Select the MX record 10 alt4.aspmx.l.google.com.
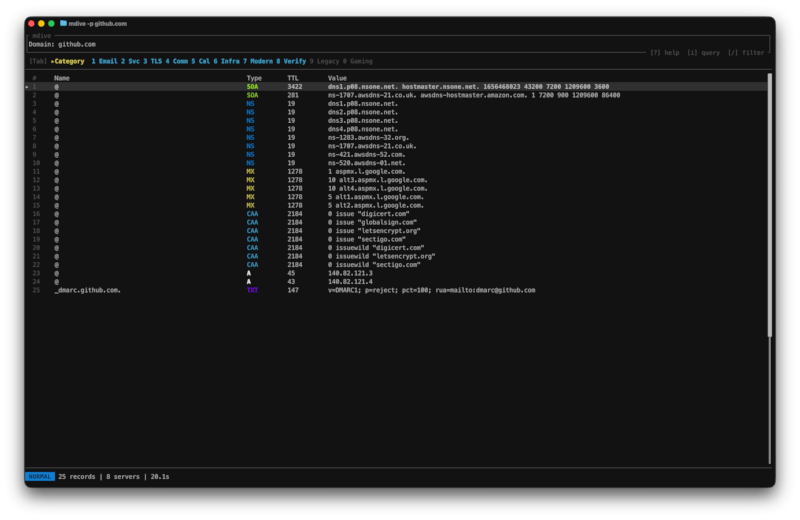Image resolution: width=800 pixels, height=520 pixels. 396,188
